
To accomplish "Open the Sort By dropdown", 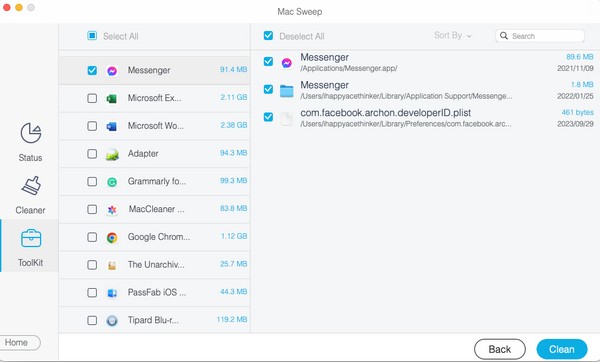I will tap(453, 36).
